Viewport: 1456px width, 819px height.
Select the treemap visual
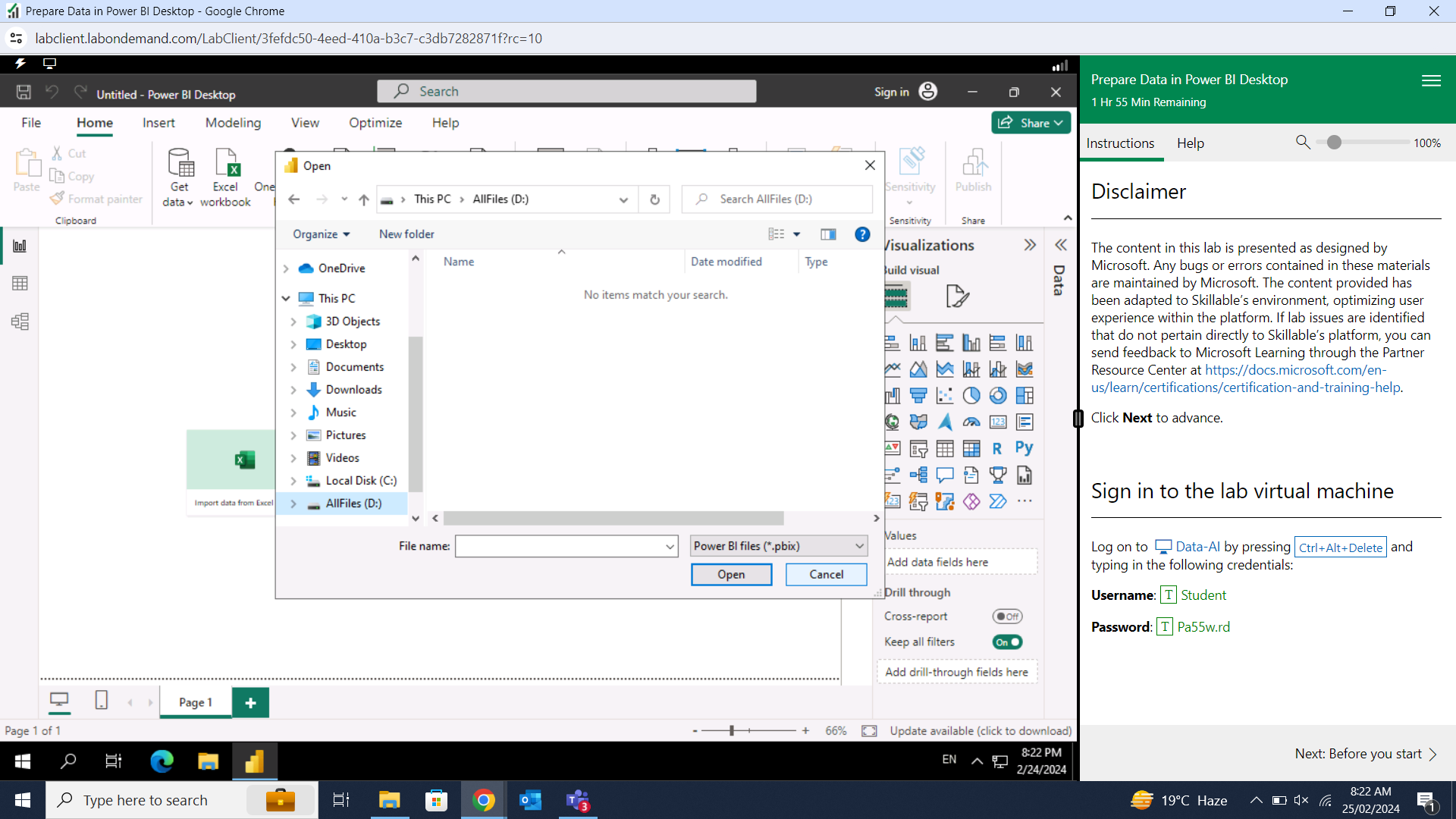[x=1025, y=395]
